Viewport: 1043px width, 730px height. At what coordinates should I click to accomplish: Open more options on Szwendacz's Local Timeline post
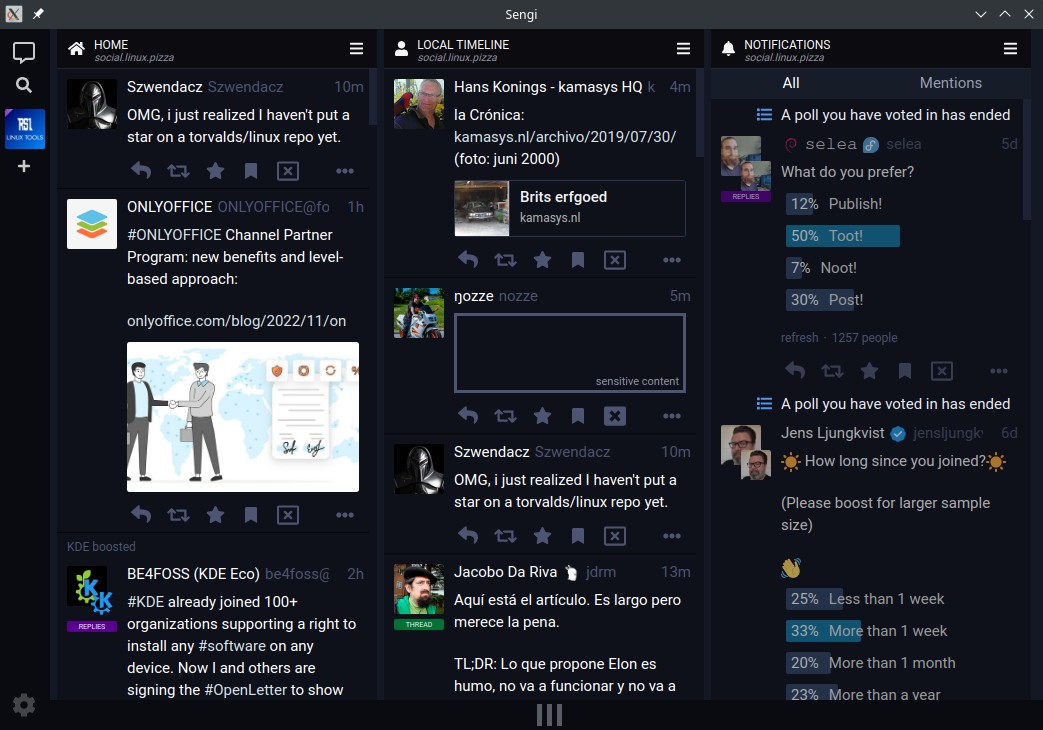[672, 536]
